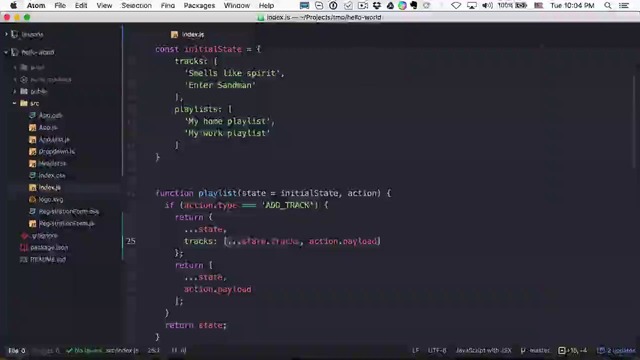
Task: Expand the public folder
Action: click(15, 91)
